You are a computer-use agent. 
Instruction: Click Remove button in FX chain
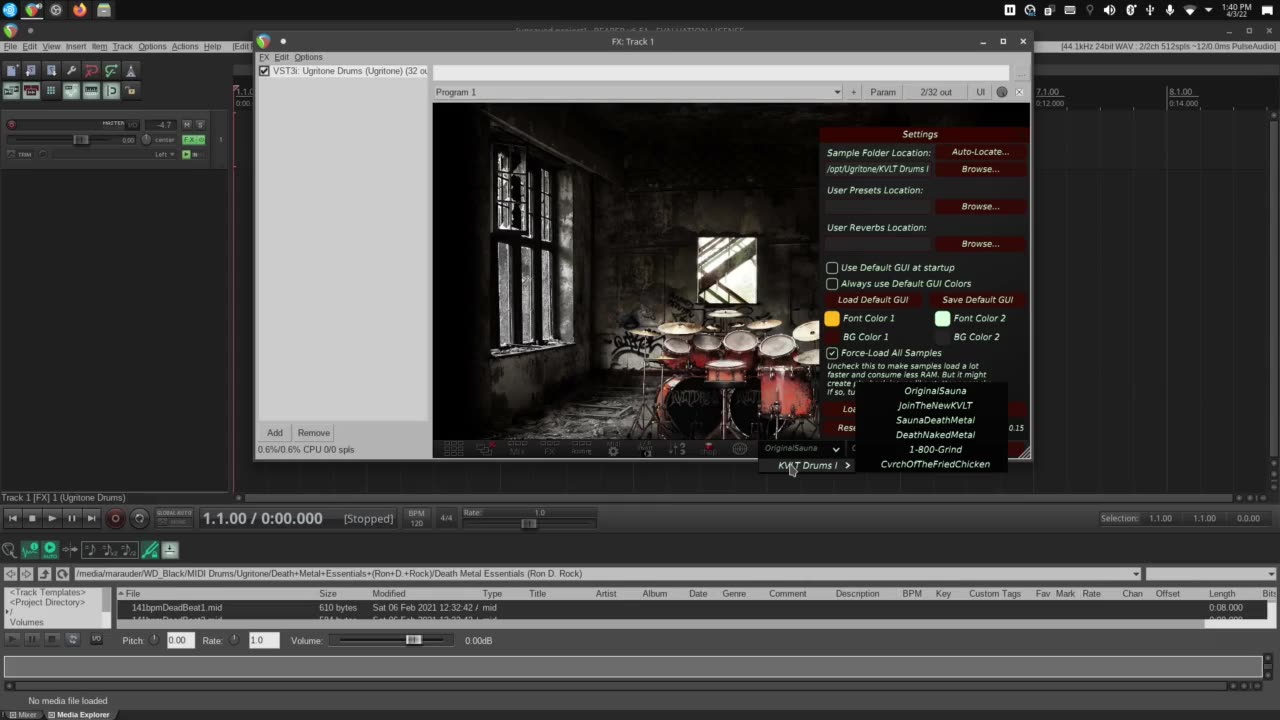click(313, 433)
